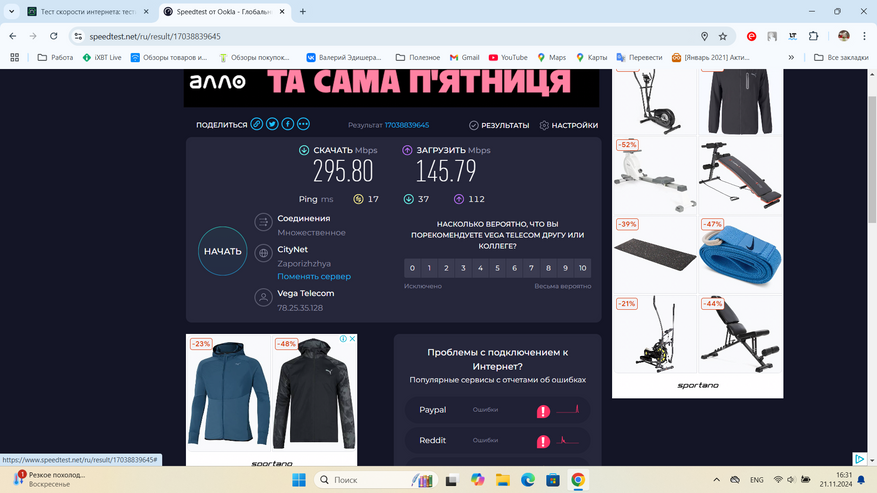Rate Vega Telecom with score 10

(x=582, y=268)
